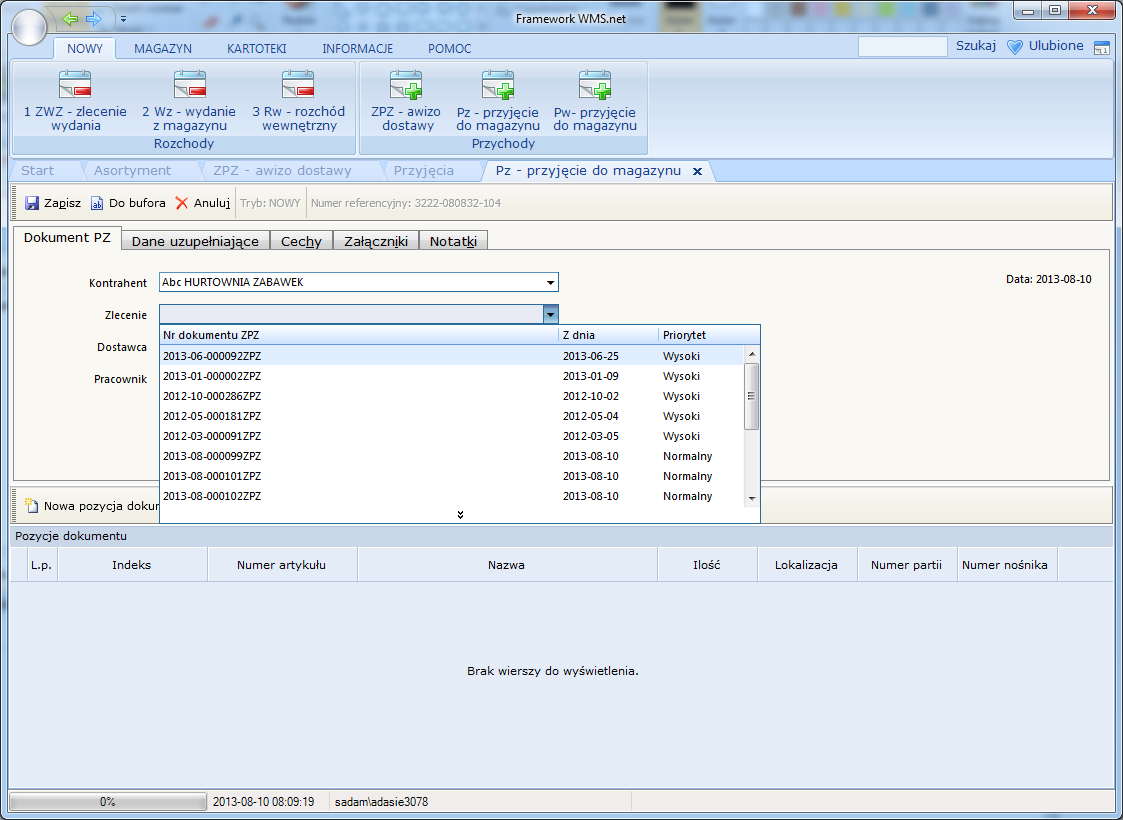Click the ribbon search input field
The height and width of the screenshot is (820, 1123).
click(x=902, y=47)
